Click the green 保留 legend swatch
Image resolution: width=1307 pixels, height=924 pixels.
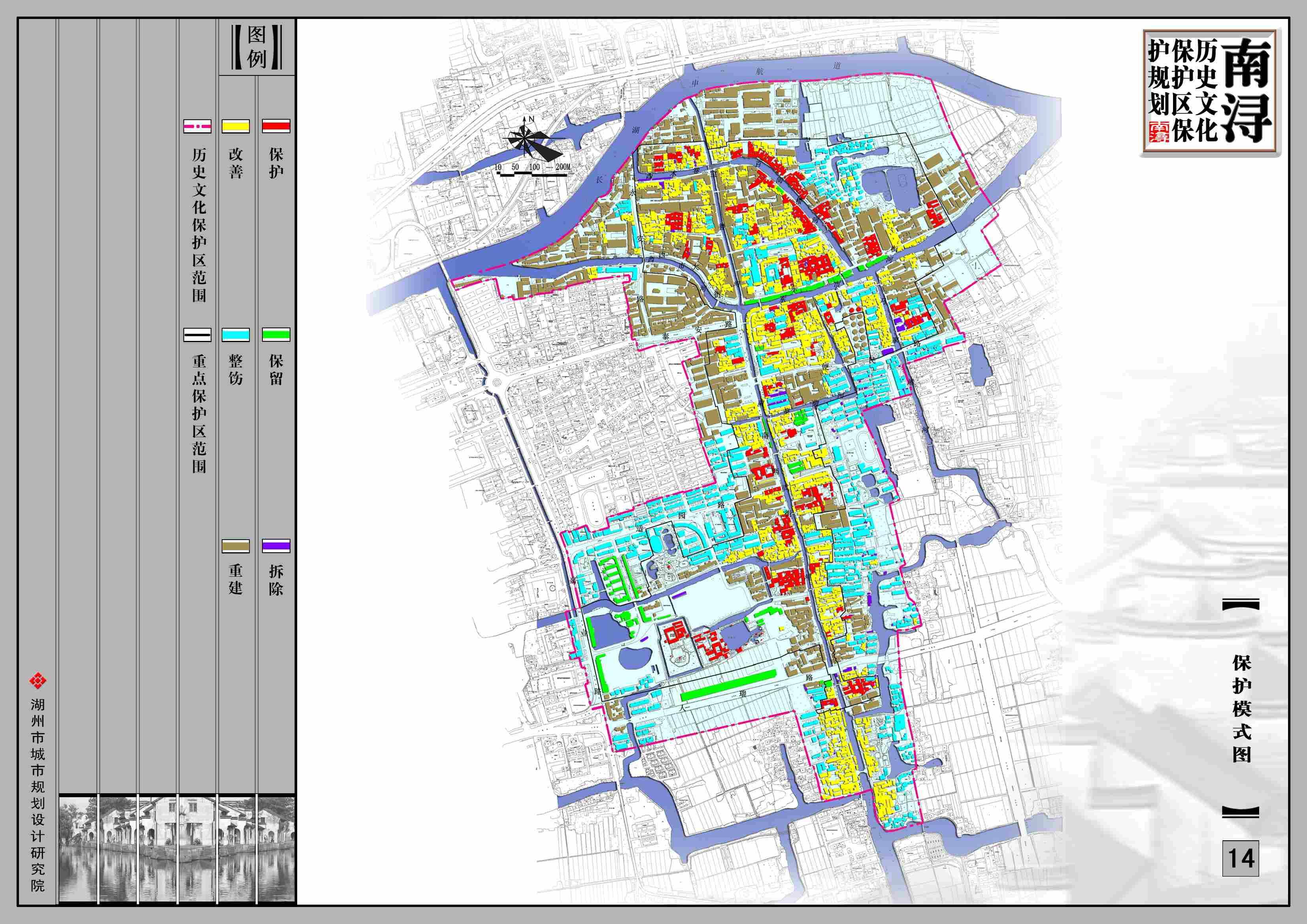click(275, 335)
